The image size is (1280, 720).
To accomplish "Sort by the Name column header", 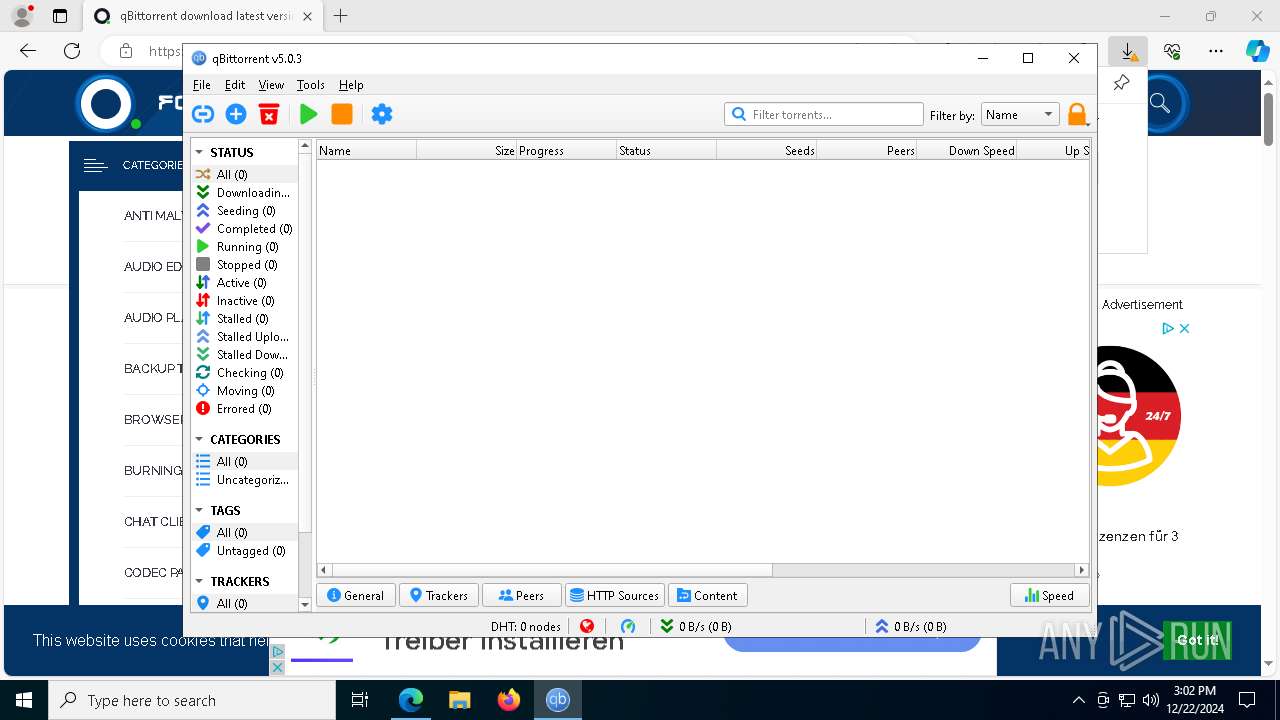I will 367,150.
